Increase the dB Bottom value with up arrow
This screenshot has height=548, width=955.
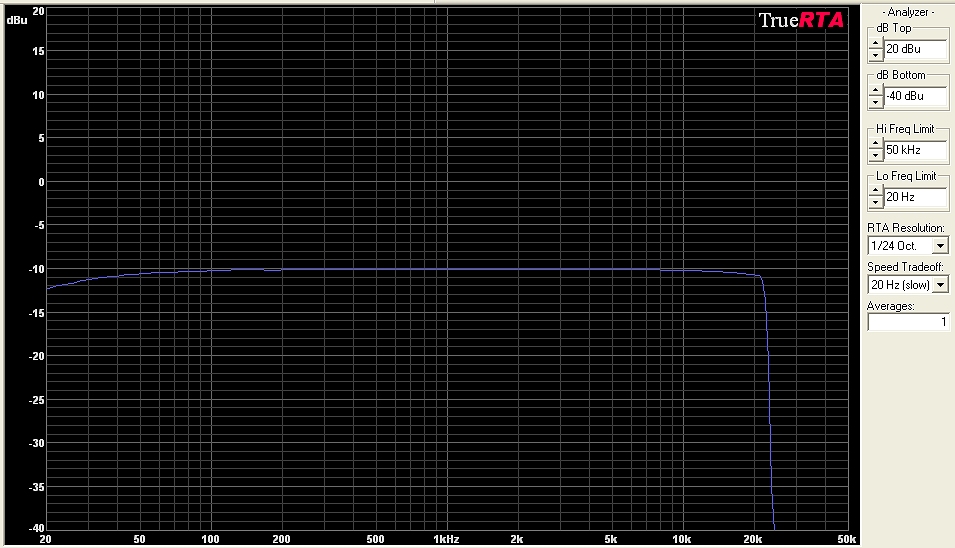click(875, 90)
